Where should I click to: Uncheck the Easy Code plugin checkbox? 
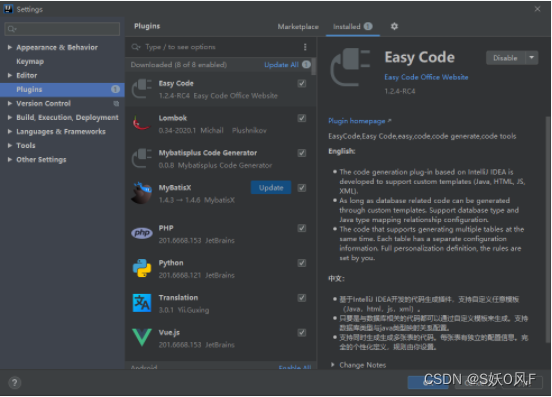(302, 83)
